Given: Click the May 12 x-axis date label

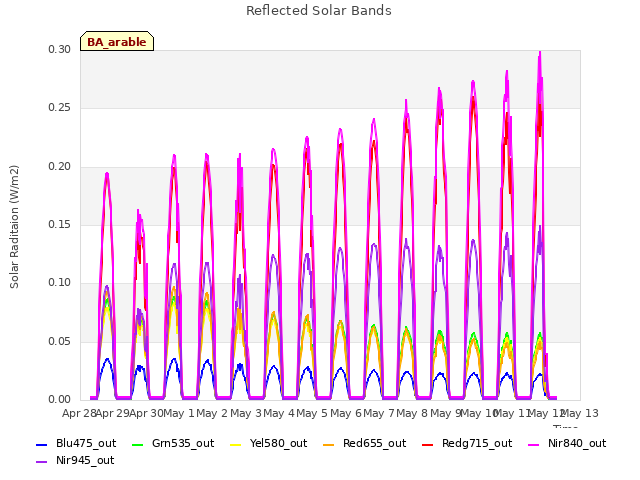Looking at the screenshot, I should (x=546, y=413).
